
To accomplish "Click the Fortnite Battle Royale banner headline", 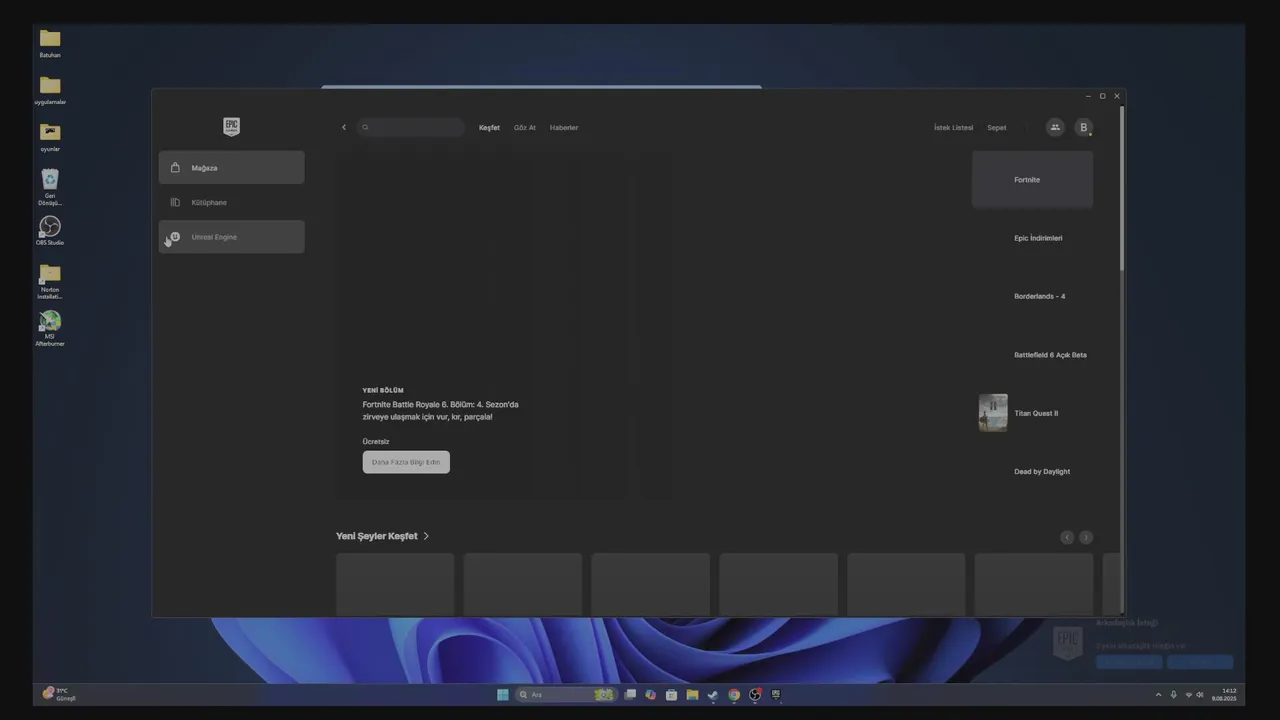I will pyautogui.click(x=440, y=410).
